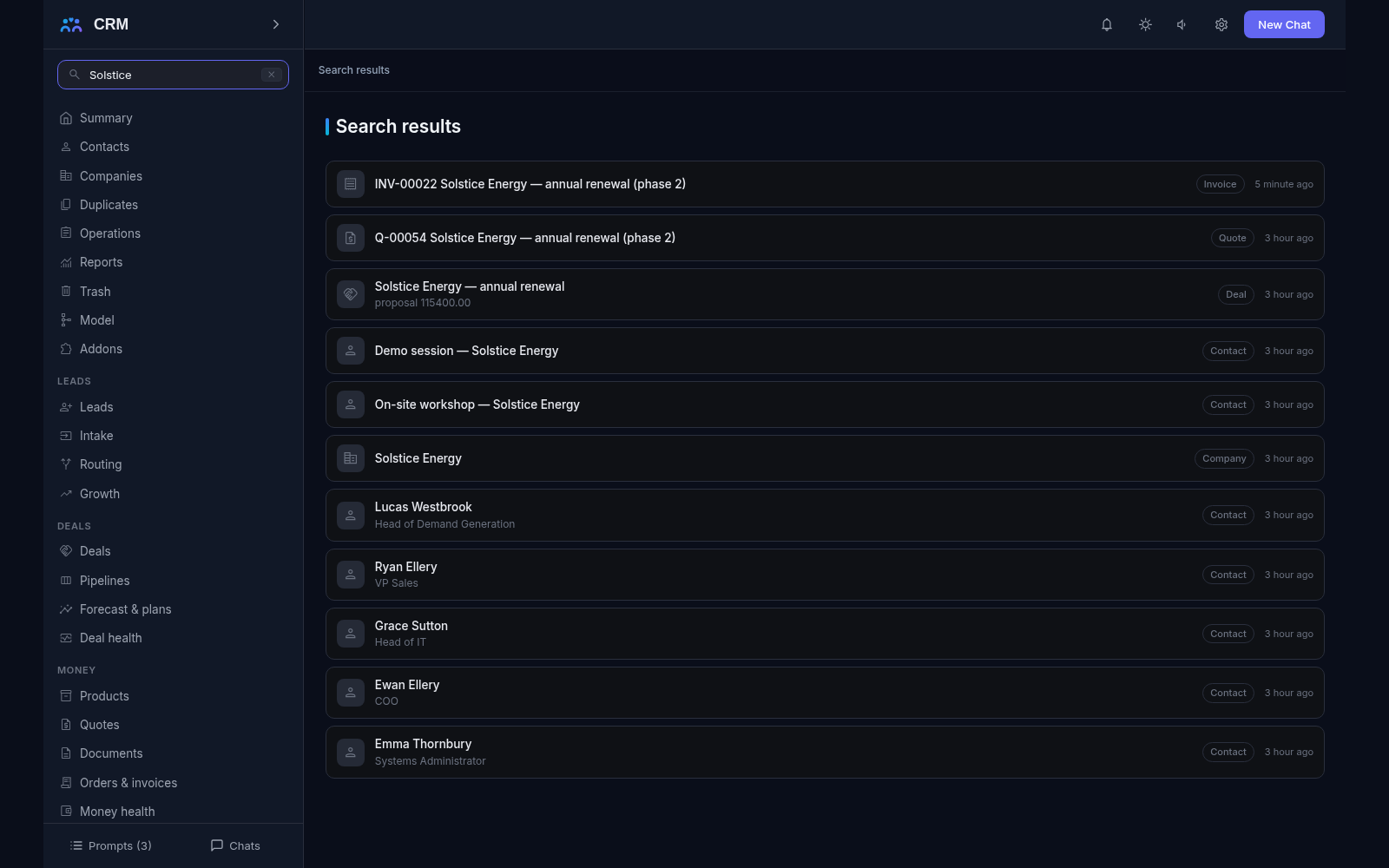Open the Addons puzzle icon
Screen dimensions: 1389x868
[66, 349]
